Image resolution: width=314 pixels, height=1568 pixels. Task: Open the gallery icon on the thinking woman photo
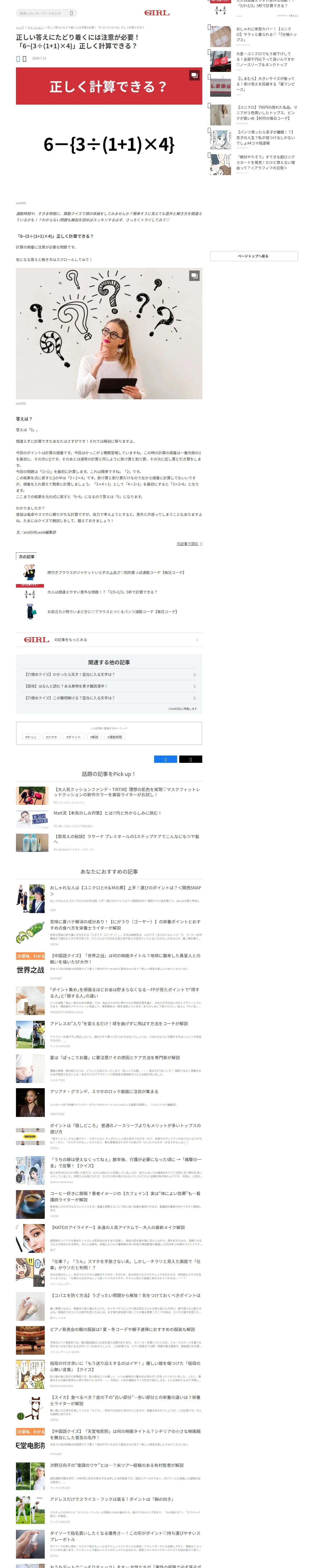click(x=194, y=276)
